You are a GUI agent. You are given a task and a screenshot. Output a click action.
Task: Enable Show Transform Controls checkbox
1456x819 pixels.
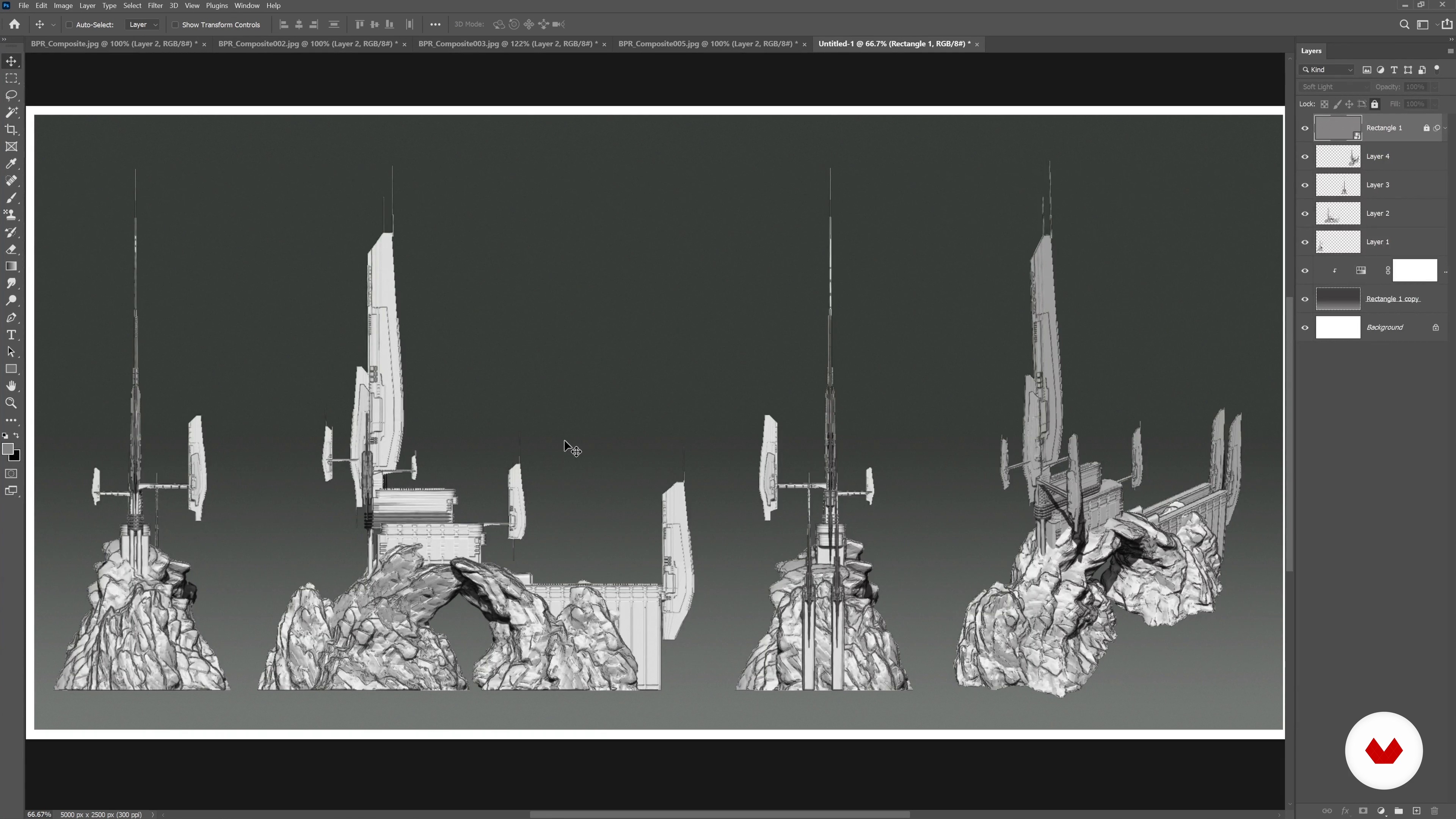click(175, 25)
